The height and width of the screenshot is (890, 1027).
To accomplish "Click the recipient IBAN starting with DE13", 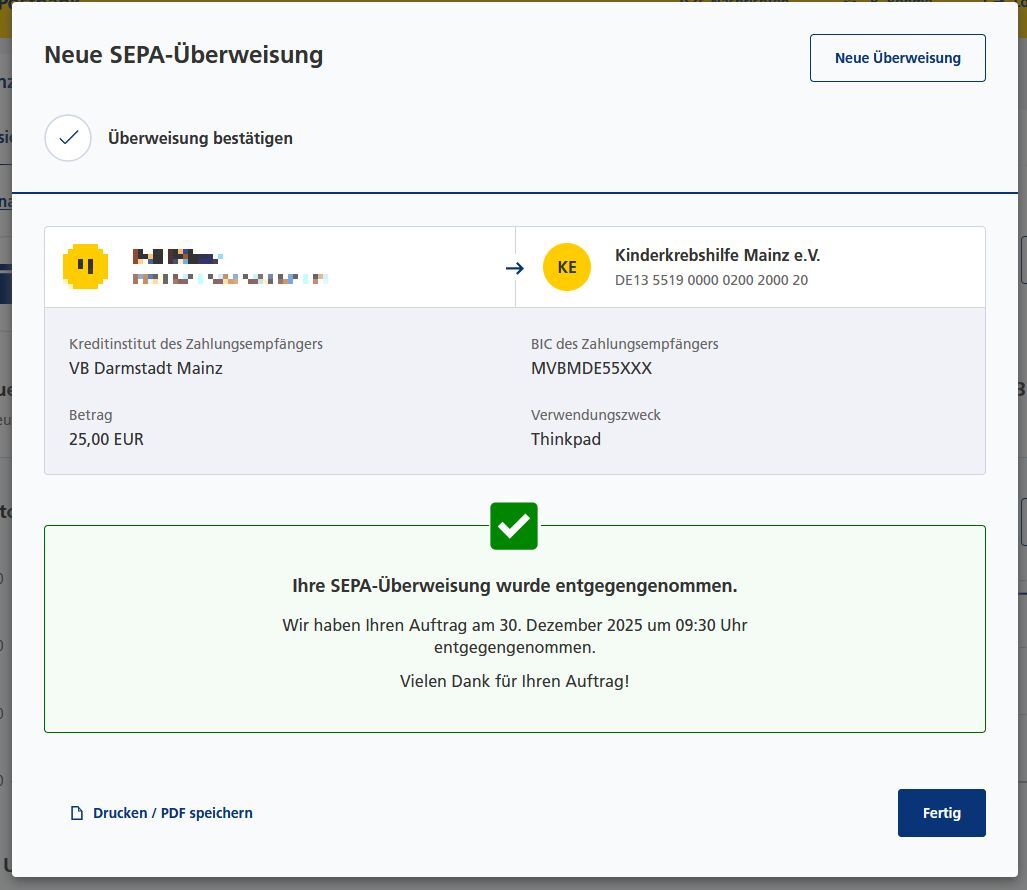I will (711, 280).
